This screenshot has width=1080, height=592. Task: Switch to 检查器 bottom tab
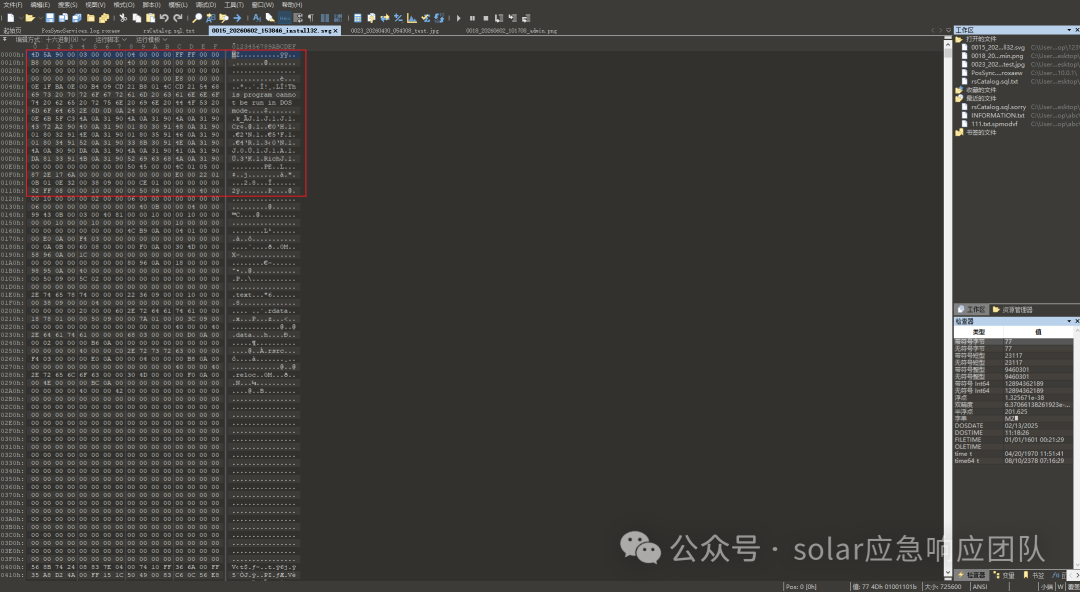pyautogui.click(x=971, y=575)
